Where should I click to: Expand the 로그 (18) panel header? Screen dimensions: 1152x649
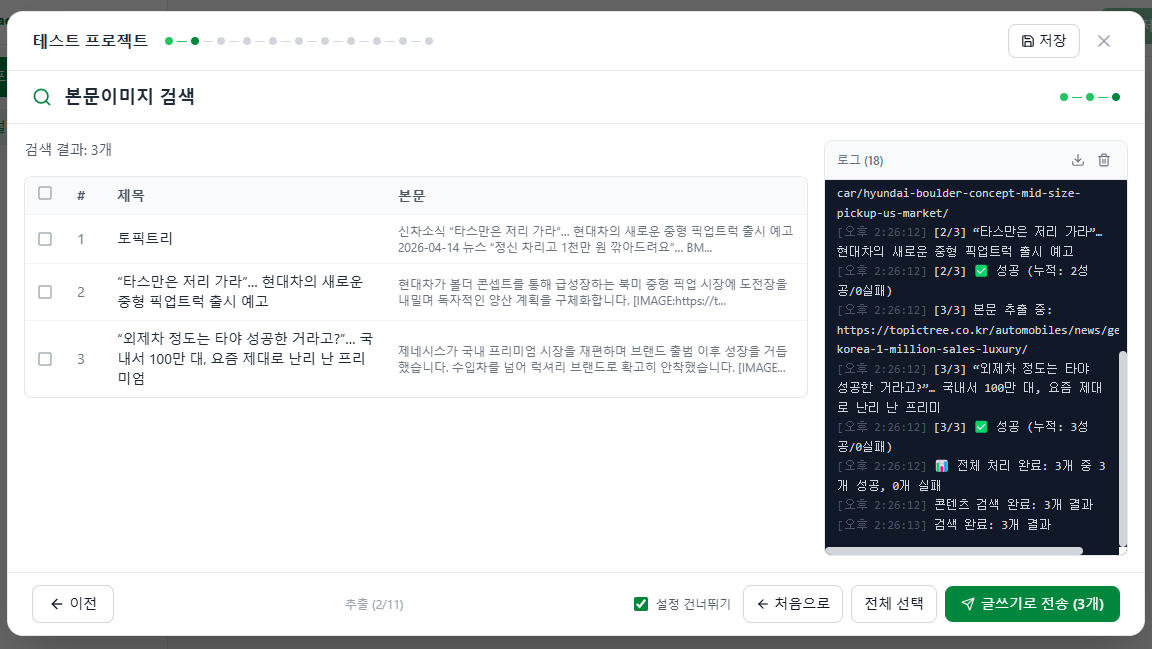(x=860, y=159)
